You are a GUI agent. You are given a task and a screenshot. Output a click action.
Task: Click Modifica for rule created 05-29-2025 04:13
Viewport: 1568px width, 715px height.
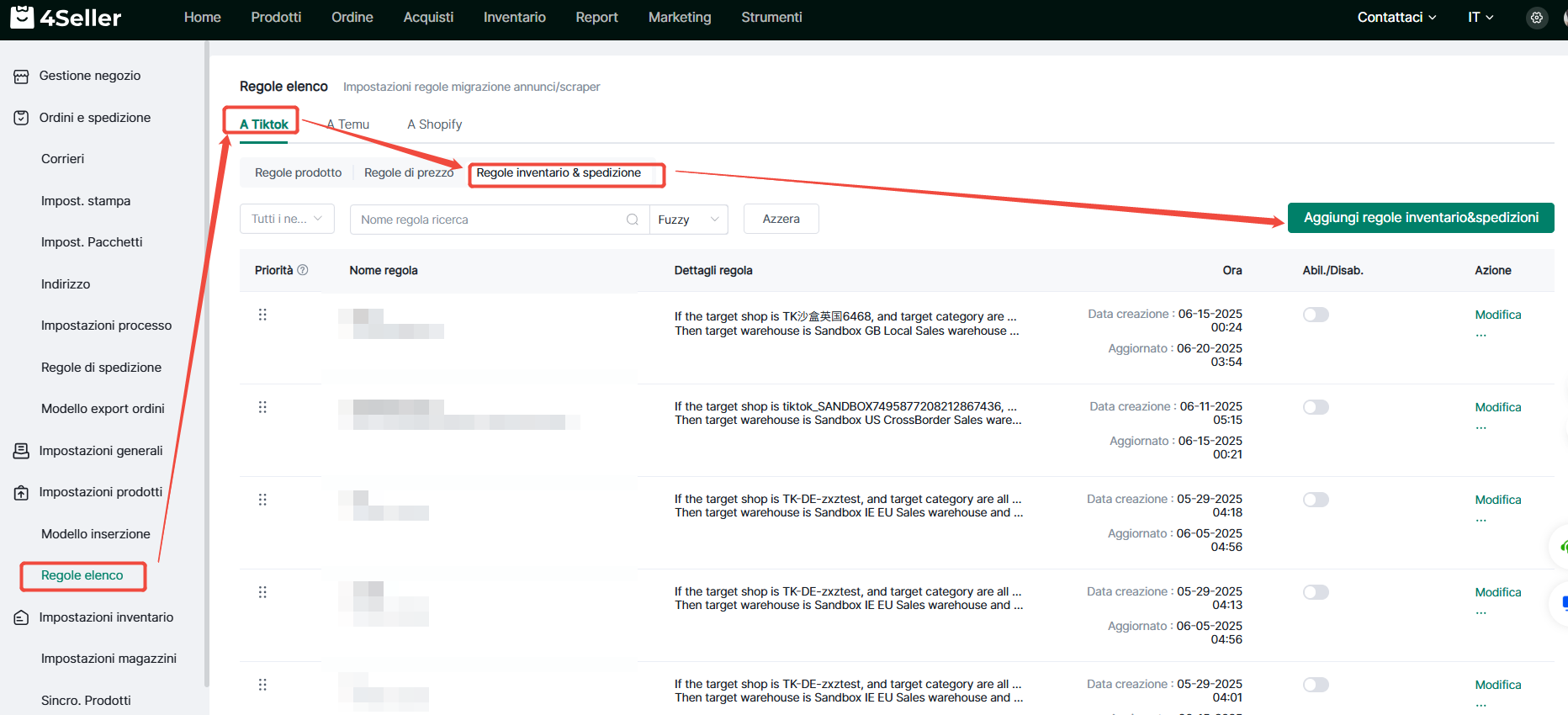1498,592
